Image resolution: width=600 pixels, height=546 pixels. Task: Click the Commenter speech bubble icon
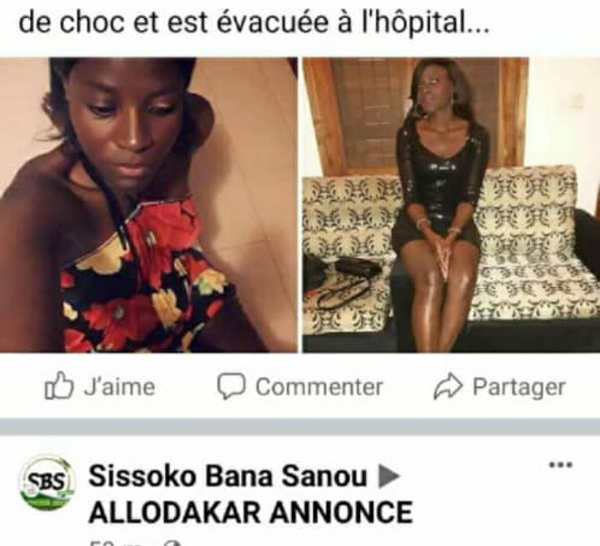tap(231, 386)
